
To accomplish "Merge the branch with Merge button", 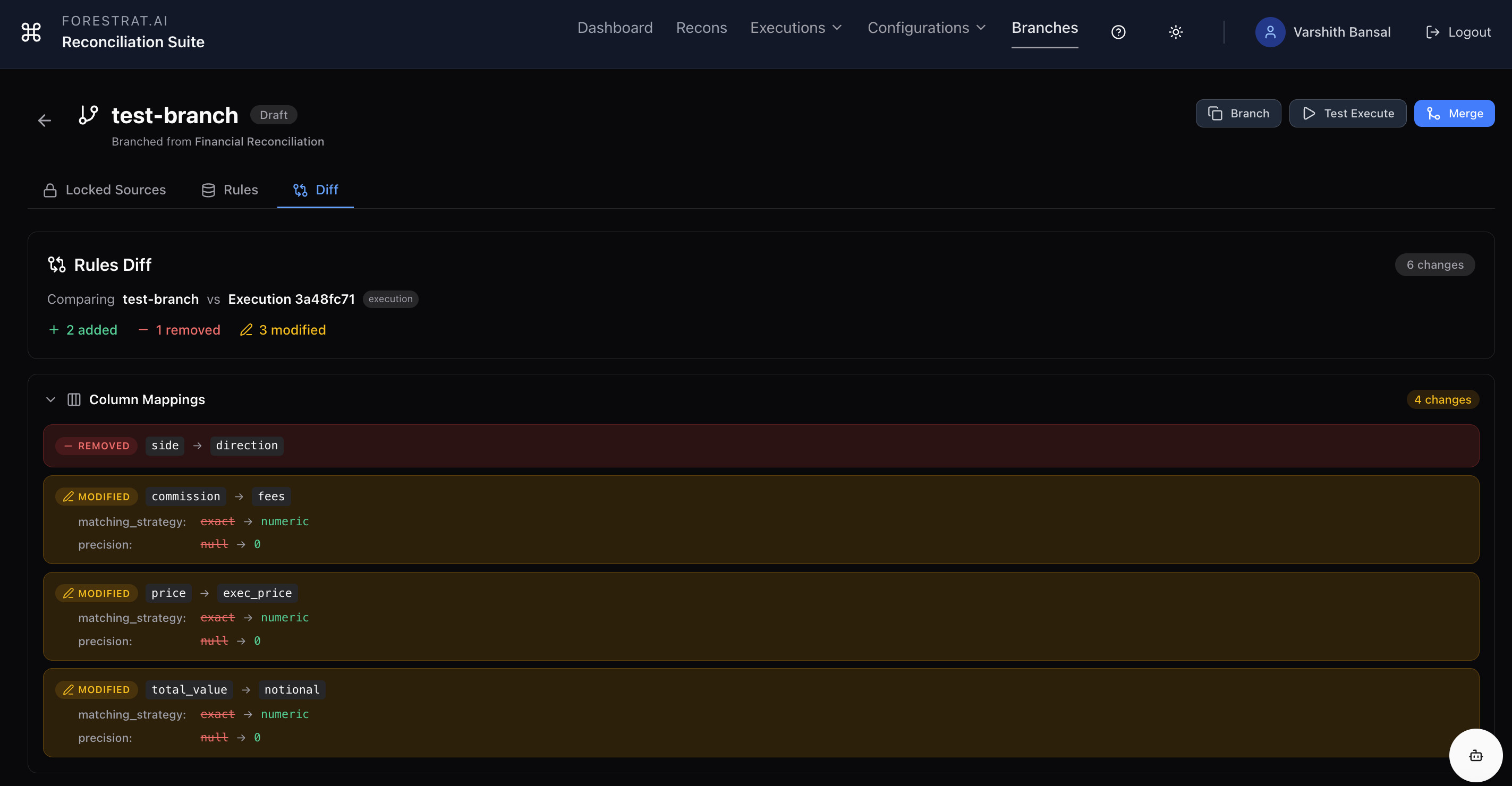I will (x=1454, y=114).
